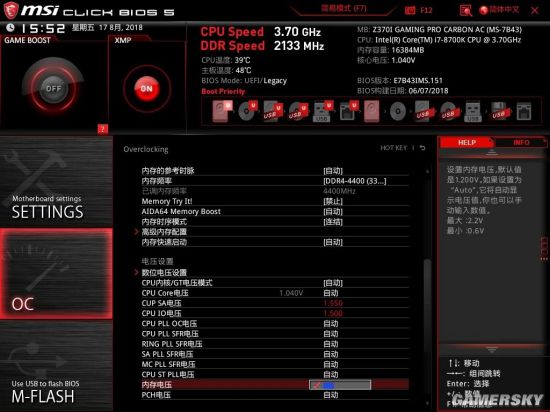The width and height of the screenshot is (550, 412).
Task: Open the BIOS search magnifier icon
Action: pos(466,10)
